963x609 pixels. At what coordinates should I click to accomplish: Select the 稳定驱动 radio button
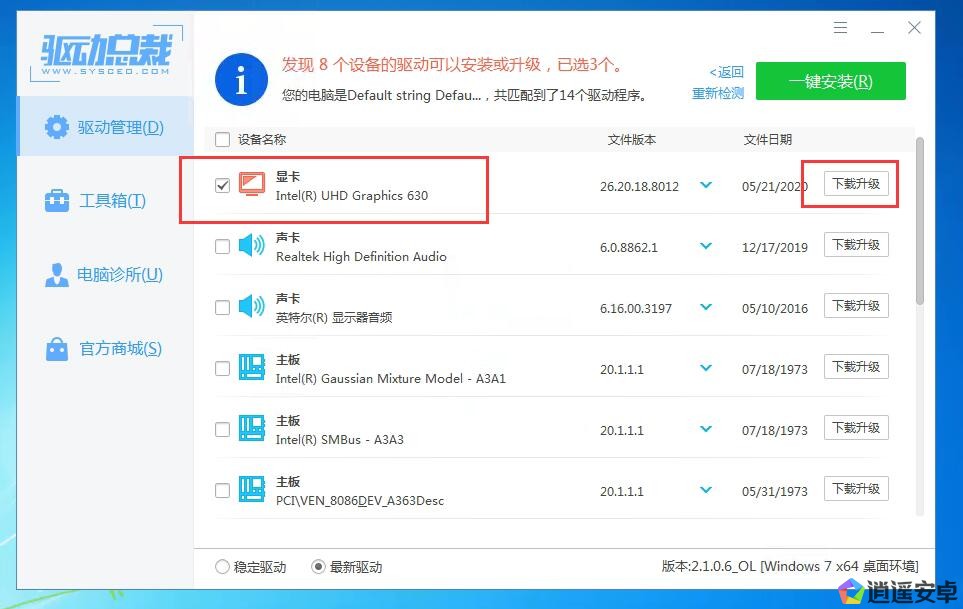point(222,567)
